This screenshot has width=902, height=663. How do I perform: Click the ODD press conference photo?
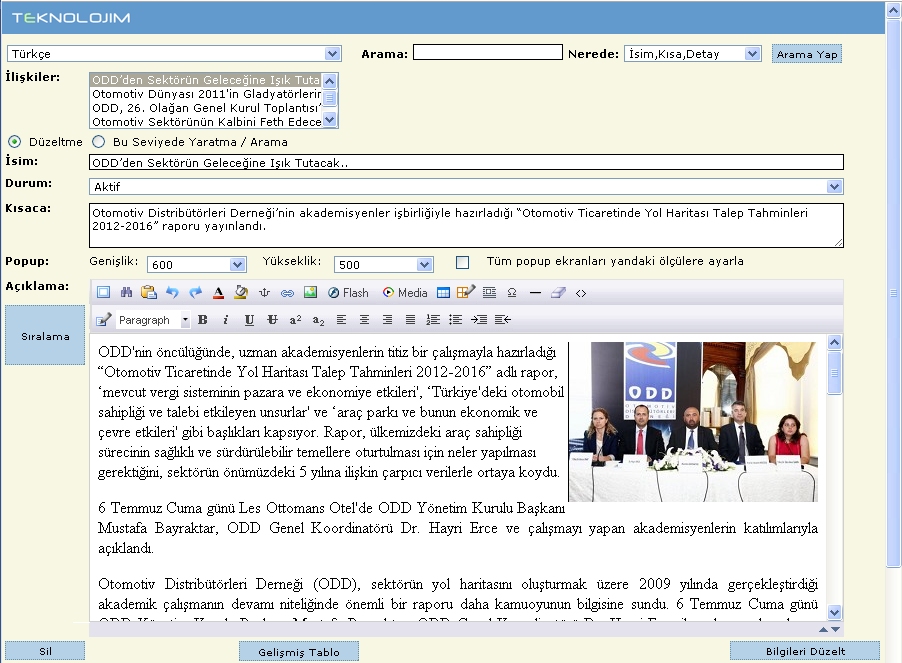point(693,421)
